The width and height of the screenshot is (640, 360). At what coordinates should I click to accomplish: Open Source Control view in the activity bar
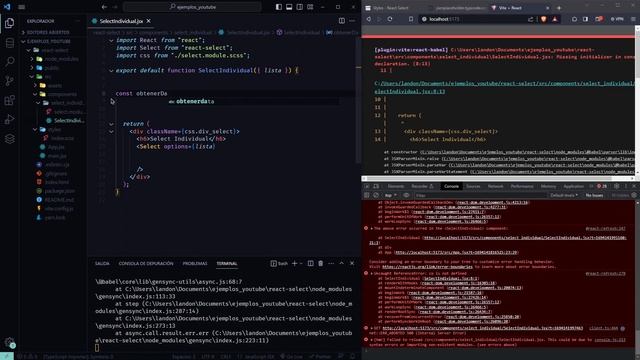pyautogui.click(x=9, y=81)
